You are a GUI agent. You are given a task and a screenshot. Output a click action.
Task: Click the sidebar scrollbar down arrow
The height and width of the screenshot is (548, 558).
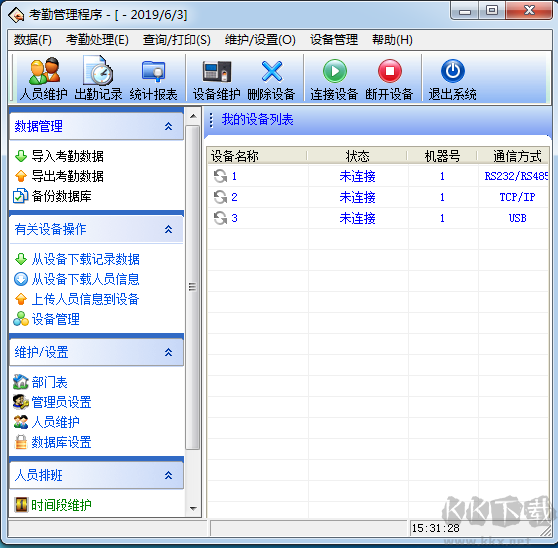coord(193,509)
